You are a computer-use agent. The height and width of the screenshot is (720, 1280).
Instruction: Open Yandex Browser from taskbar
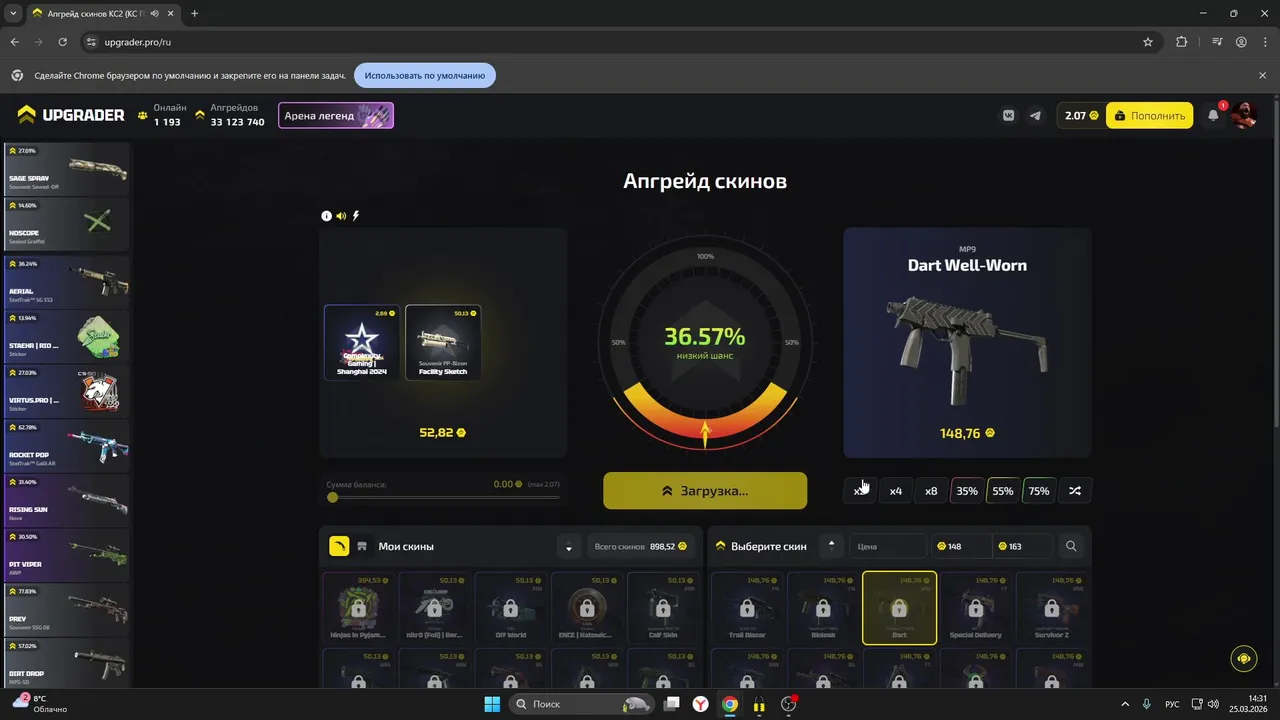pos(702,704)
